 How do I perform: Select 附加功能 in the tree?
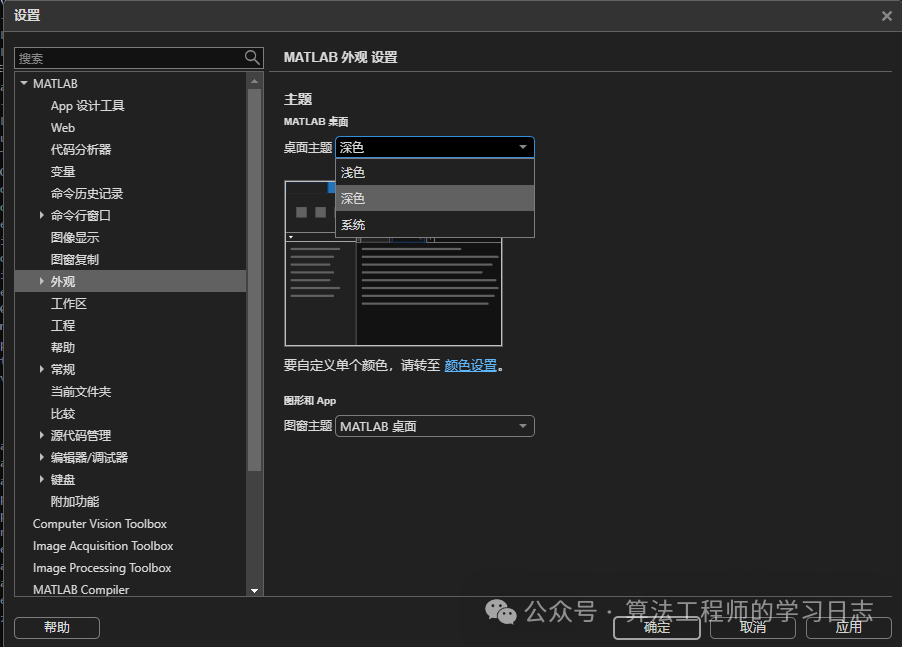click(x=75, y=501)
